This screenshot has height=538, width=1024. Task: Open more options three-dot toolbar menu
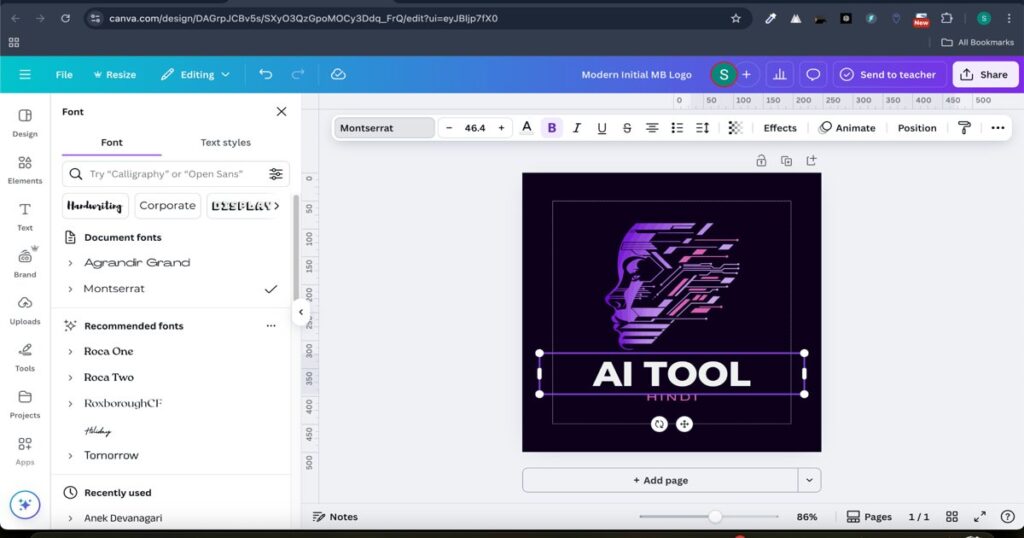click(x=997, y=128)
